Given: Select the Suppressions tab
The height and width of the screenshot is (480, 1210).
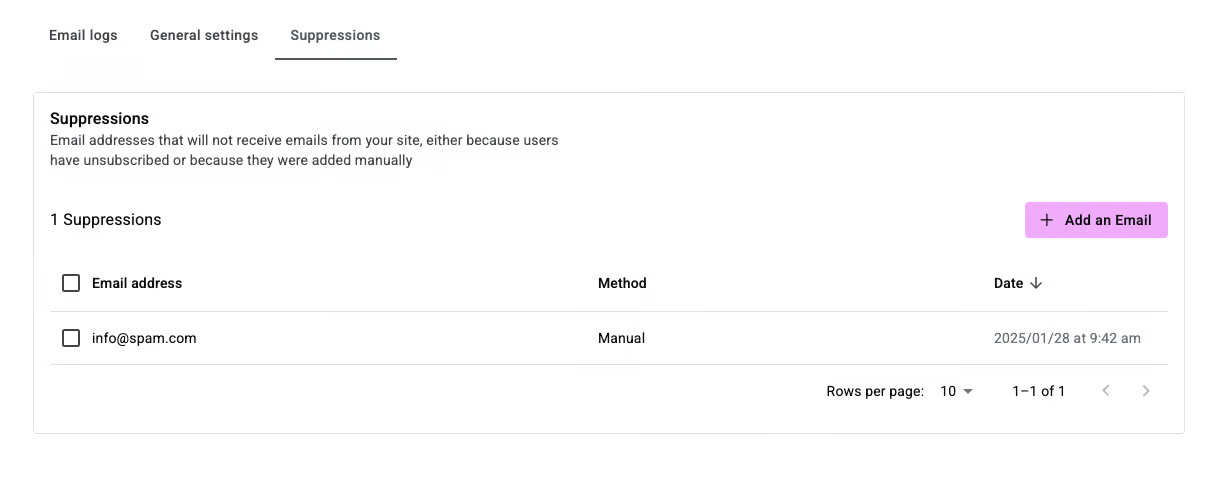Looking at the screenshot, I should 335,35.
